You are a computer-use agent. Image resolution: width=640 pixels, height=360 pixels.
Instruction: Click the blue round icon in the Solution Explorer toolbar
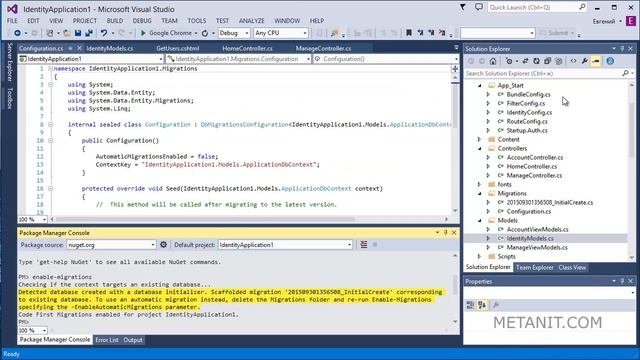coord(610,61)
